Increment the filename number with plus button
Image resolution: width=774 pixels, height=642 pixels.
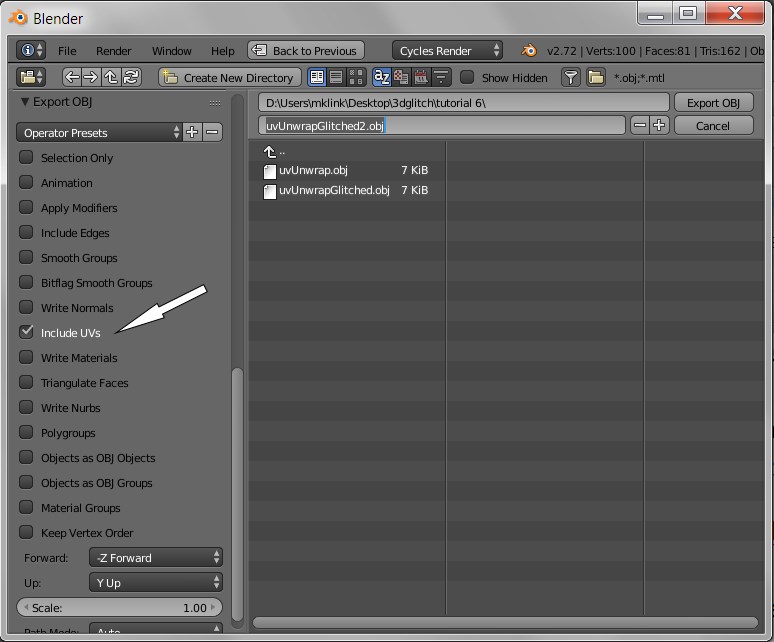pos(659,125)
